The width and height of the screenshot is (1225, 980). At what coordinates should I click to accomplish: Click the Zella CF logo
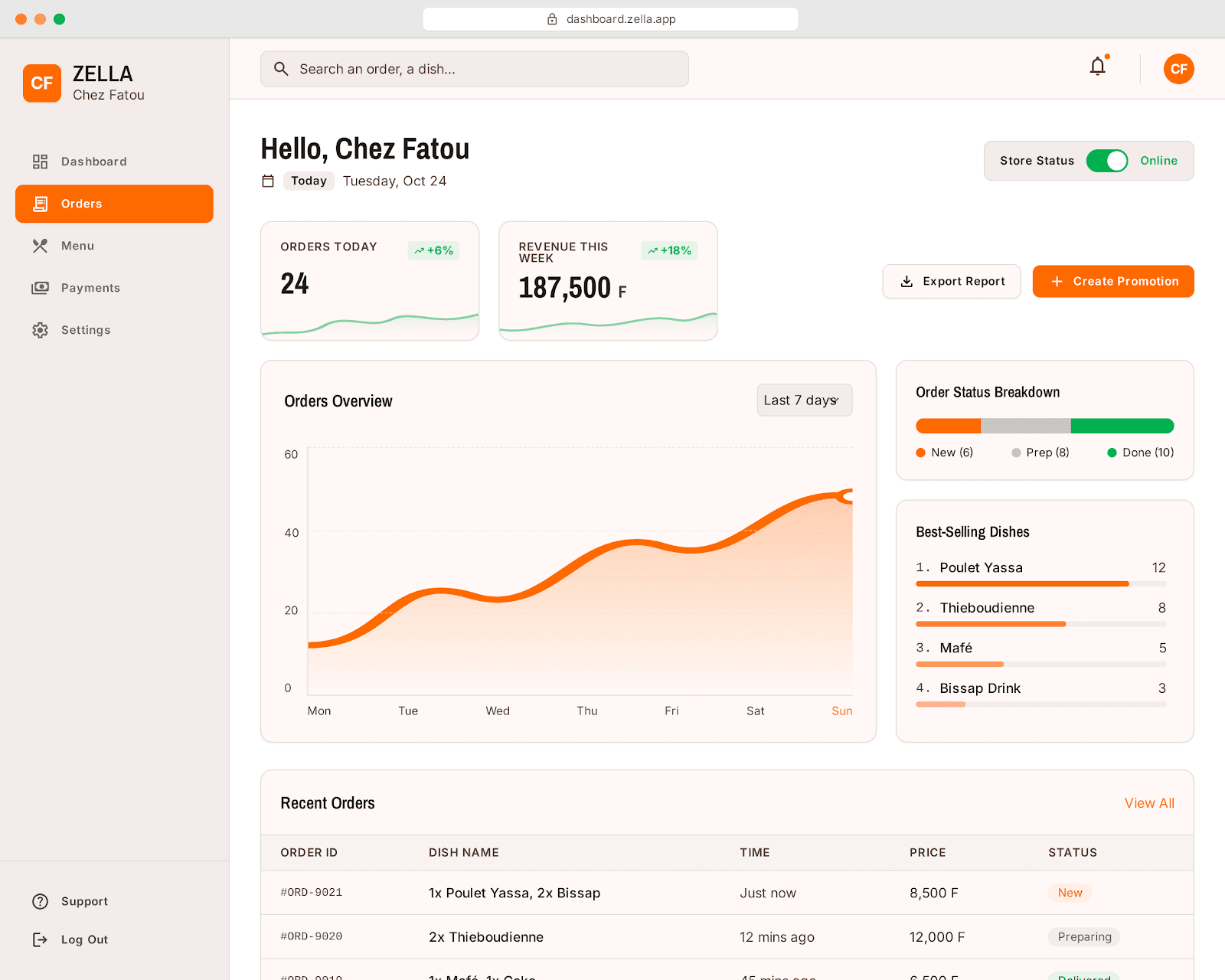pos(42,83)
